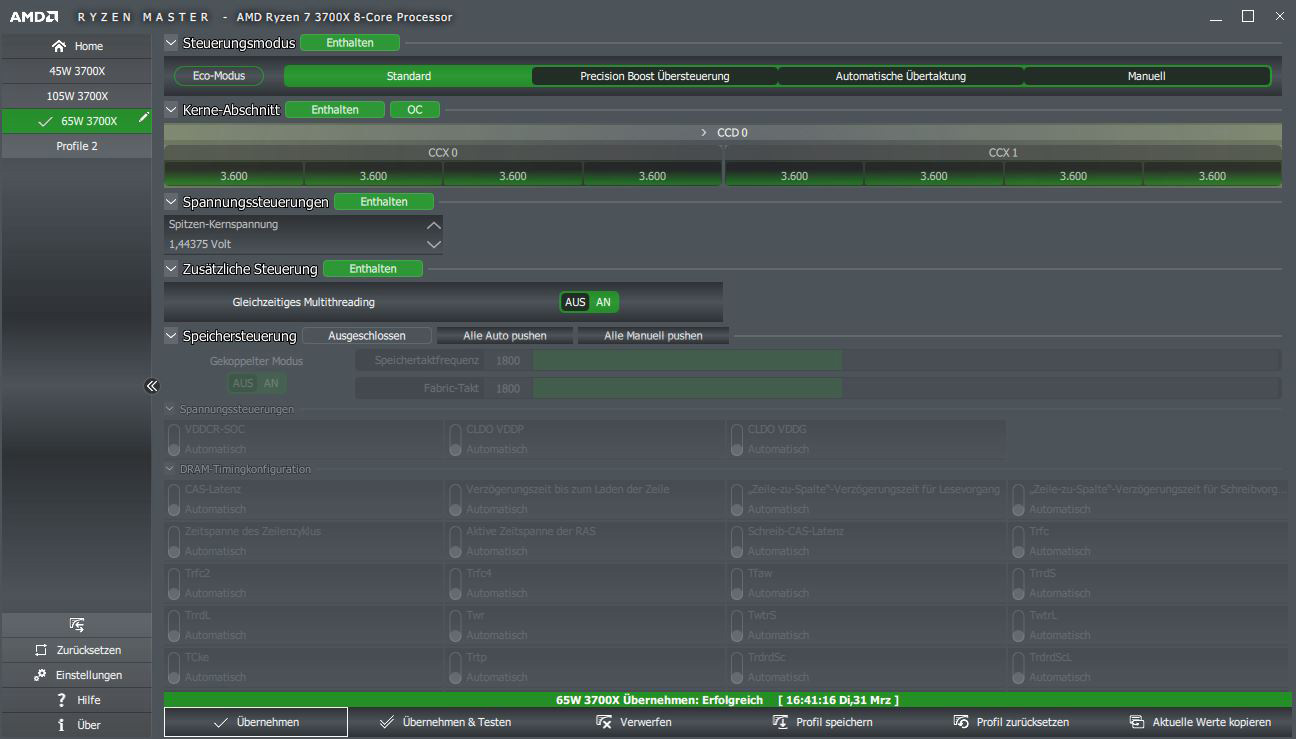Collapse the Speichersteuerung section

[x=171, y=336]
